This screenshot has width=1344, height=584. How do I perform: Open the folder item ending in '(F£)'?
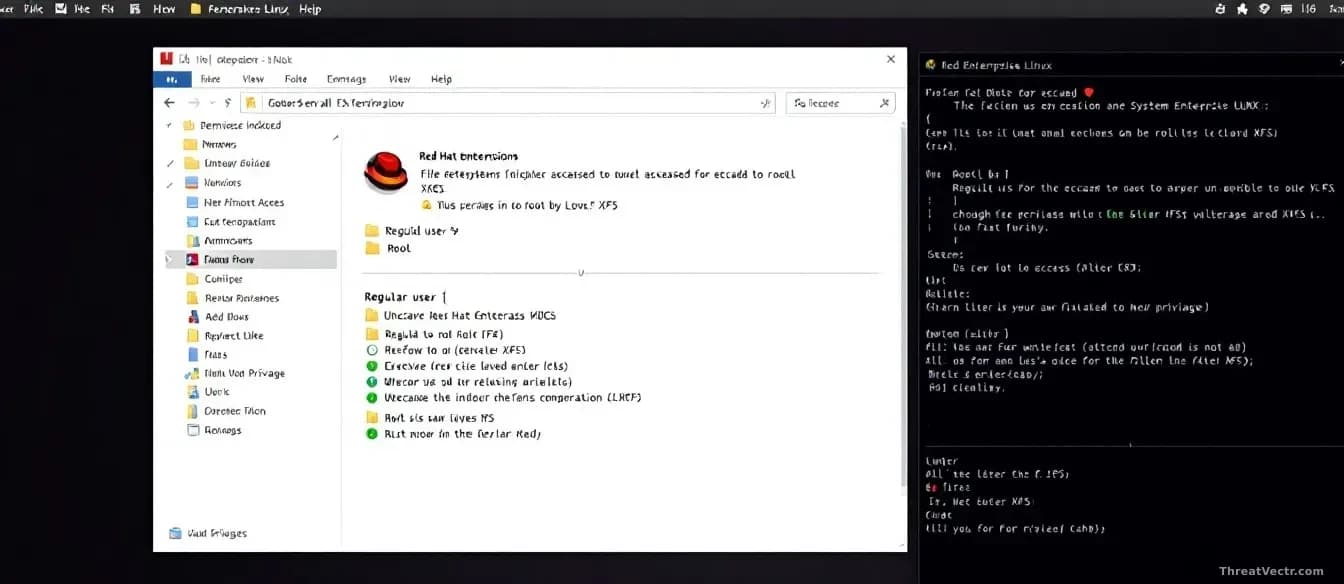434,334
